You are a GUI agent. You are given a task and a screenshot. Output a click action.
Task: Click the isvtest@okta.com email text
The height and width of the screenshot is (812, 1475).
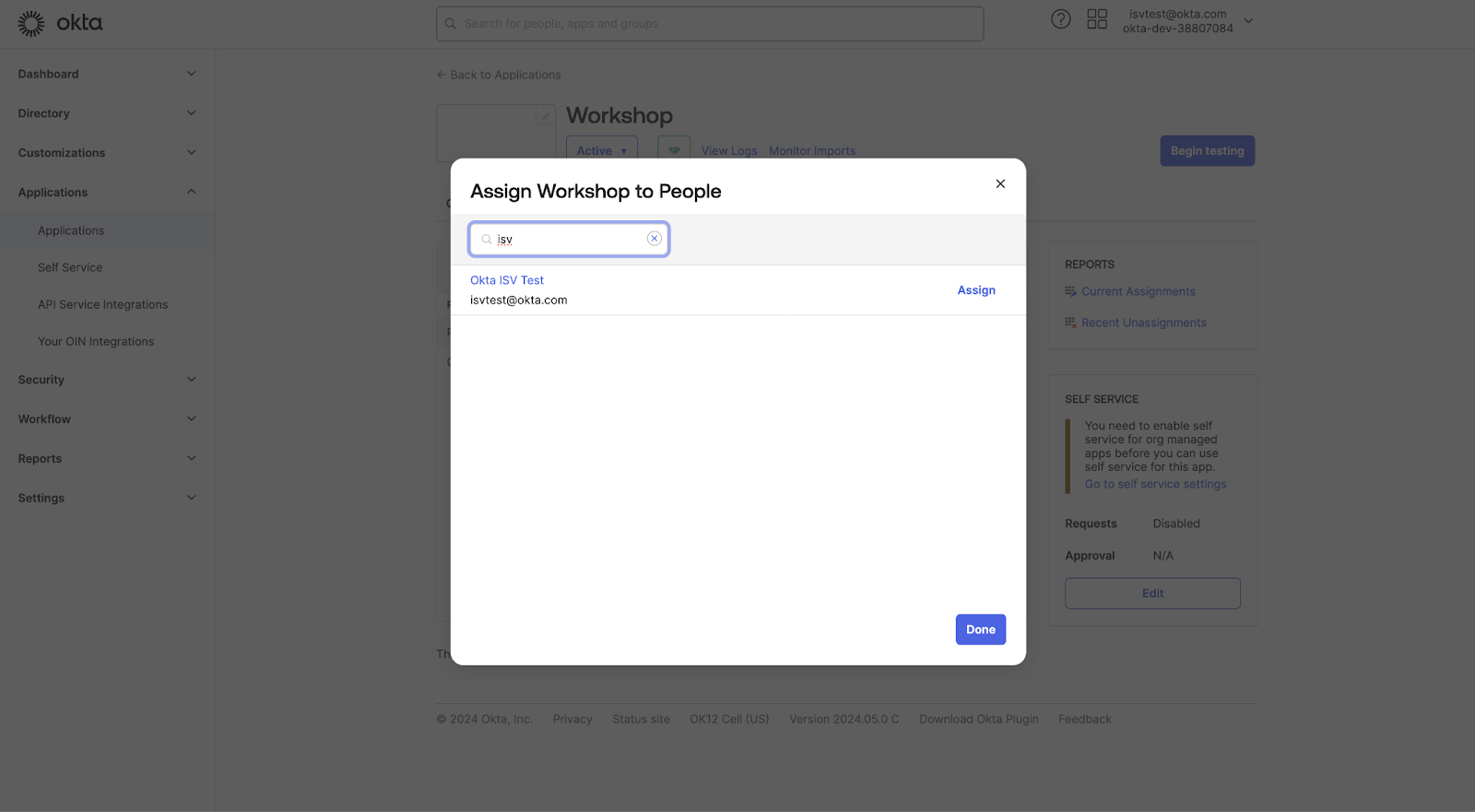(x=519, y=300)
